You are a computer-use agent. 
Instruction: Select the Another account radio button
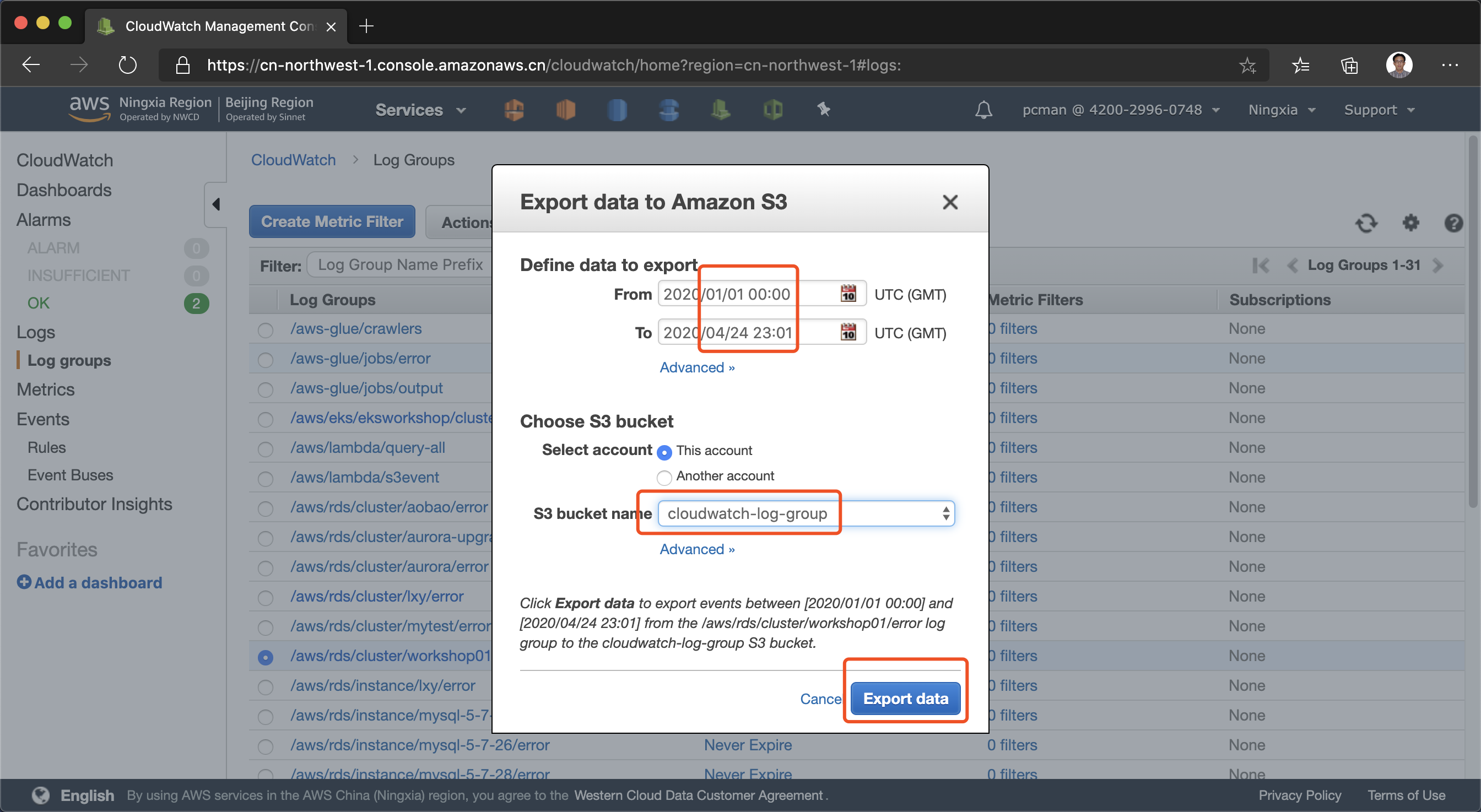coord(664,477)
